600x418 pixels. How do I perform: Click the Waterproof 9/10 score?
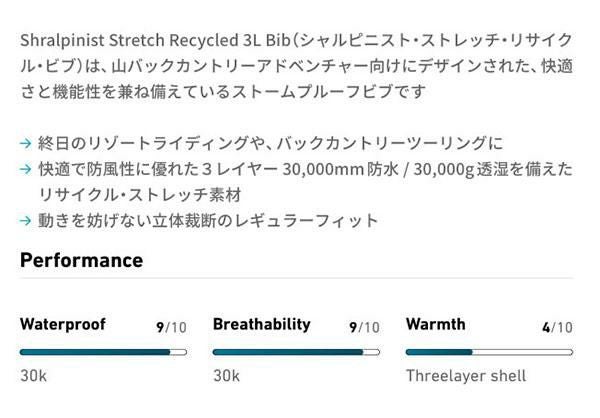(x=171, y=327)
